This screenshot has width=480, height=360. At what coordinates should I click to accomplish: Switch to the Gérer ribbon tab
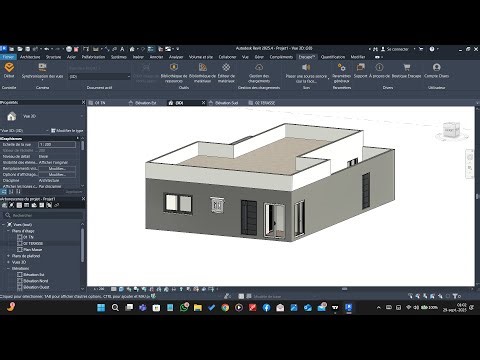[259, 57]
